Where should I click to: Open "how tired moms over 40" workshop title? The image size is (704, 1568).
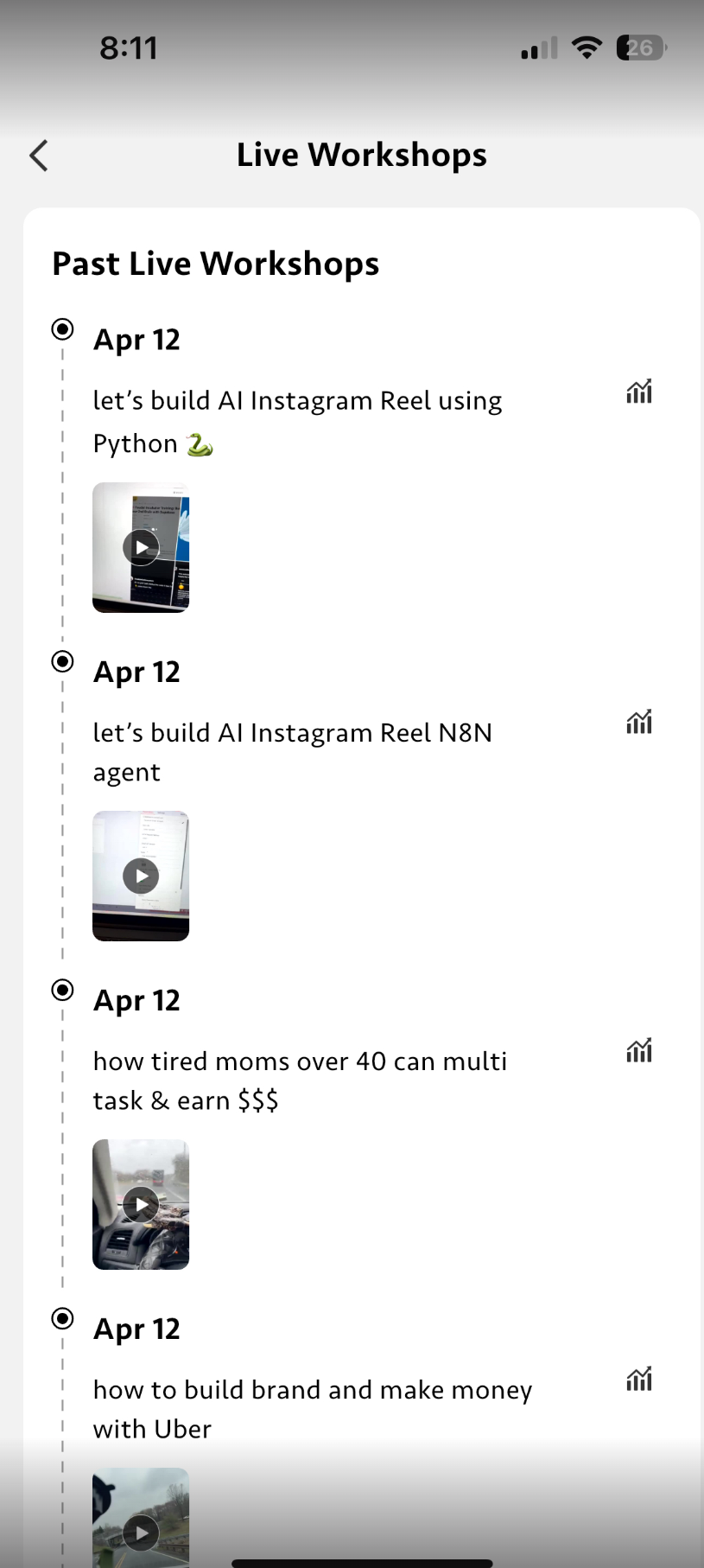(300, 1080)
